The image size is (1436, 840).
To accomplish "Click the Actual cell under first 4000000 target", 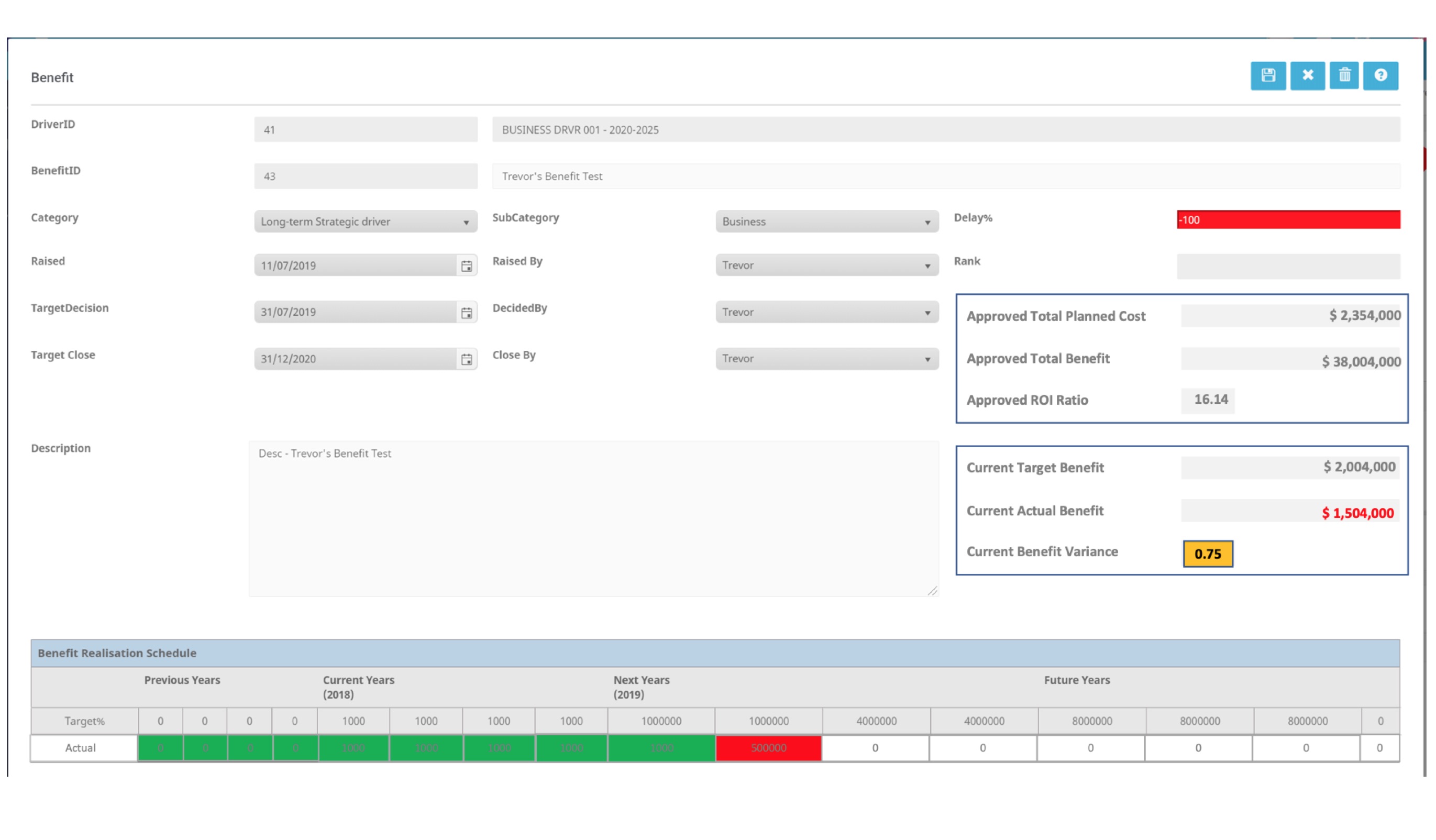I will point(875,748).
